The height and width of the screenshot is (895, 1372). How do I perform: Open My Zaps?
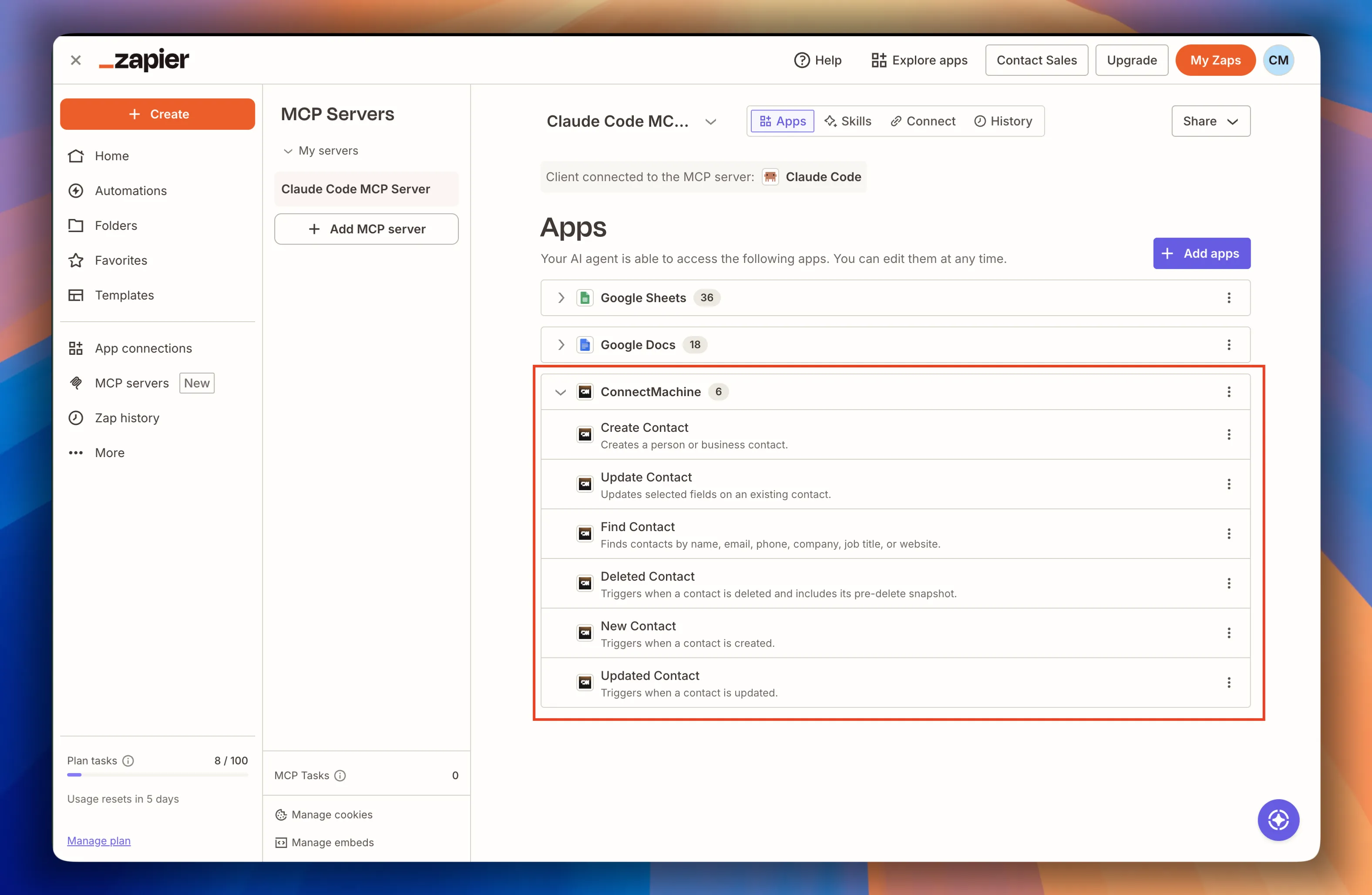click(x=1215, y=60)
